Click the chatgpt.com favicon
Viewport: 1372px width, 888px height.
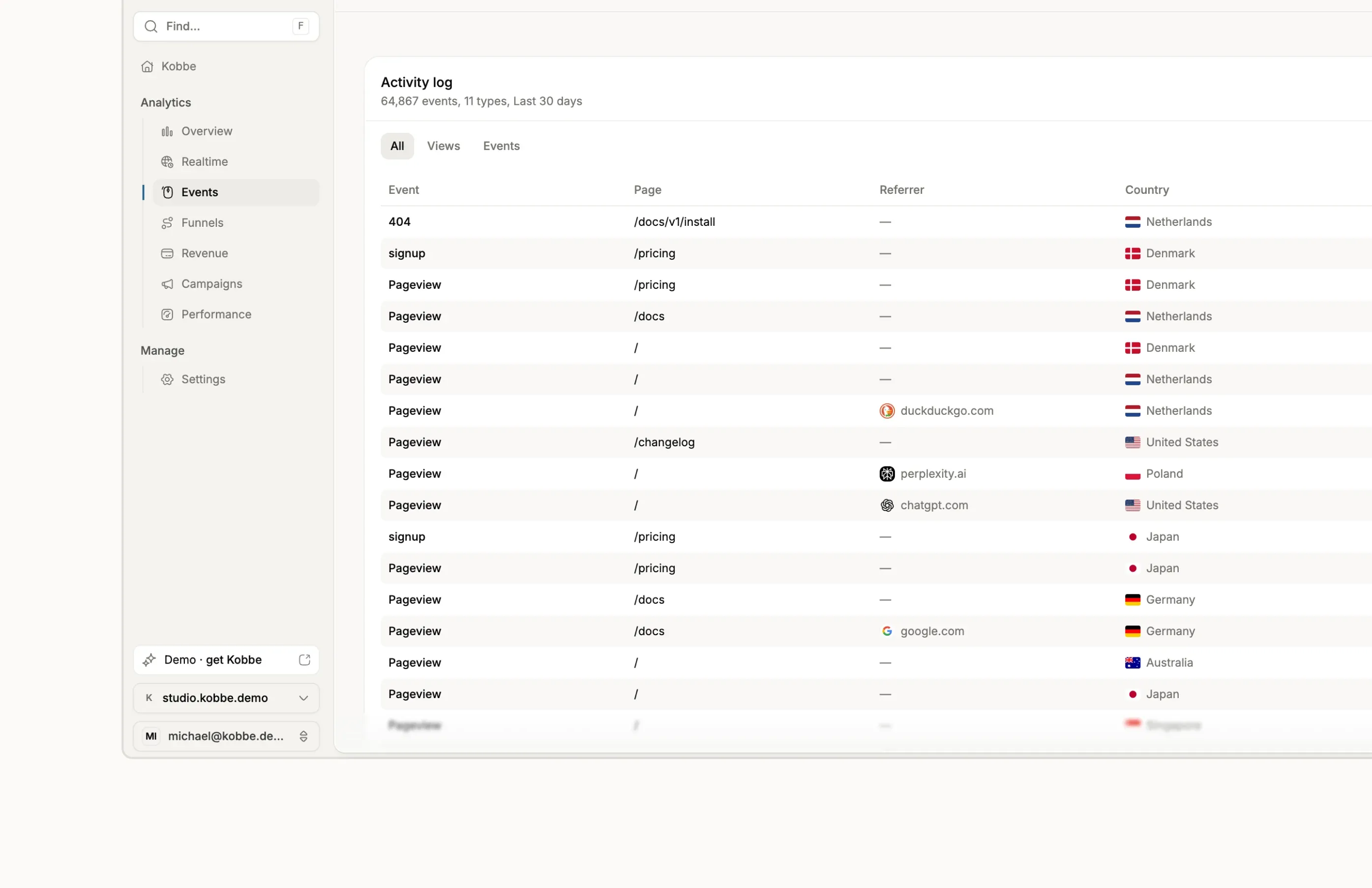click(x=887, y=505)
